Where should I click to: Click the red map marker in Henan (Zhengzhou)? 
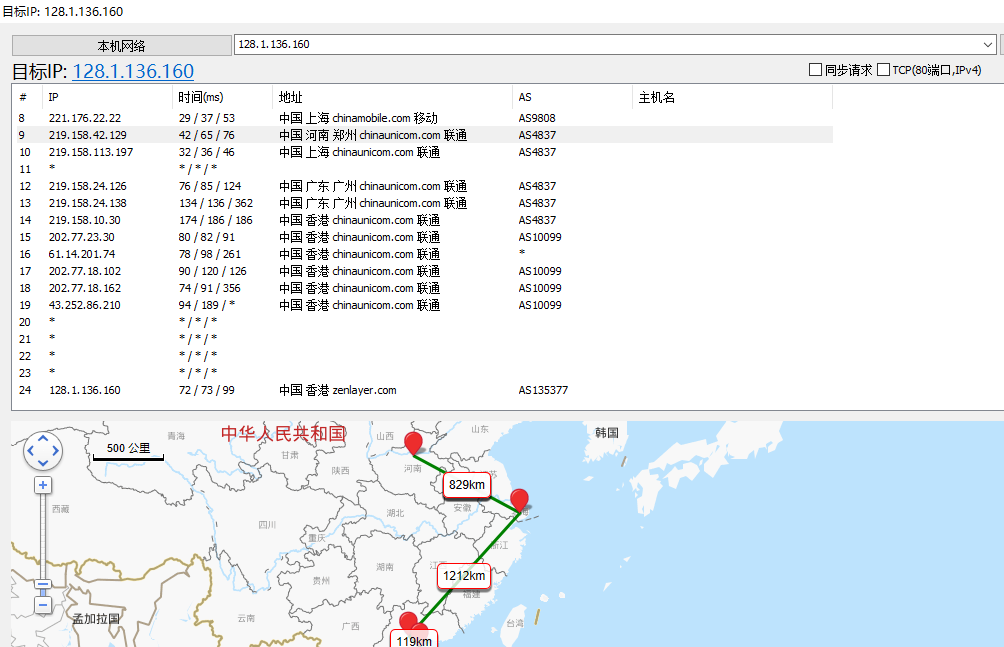[414, 443]
